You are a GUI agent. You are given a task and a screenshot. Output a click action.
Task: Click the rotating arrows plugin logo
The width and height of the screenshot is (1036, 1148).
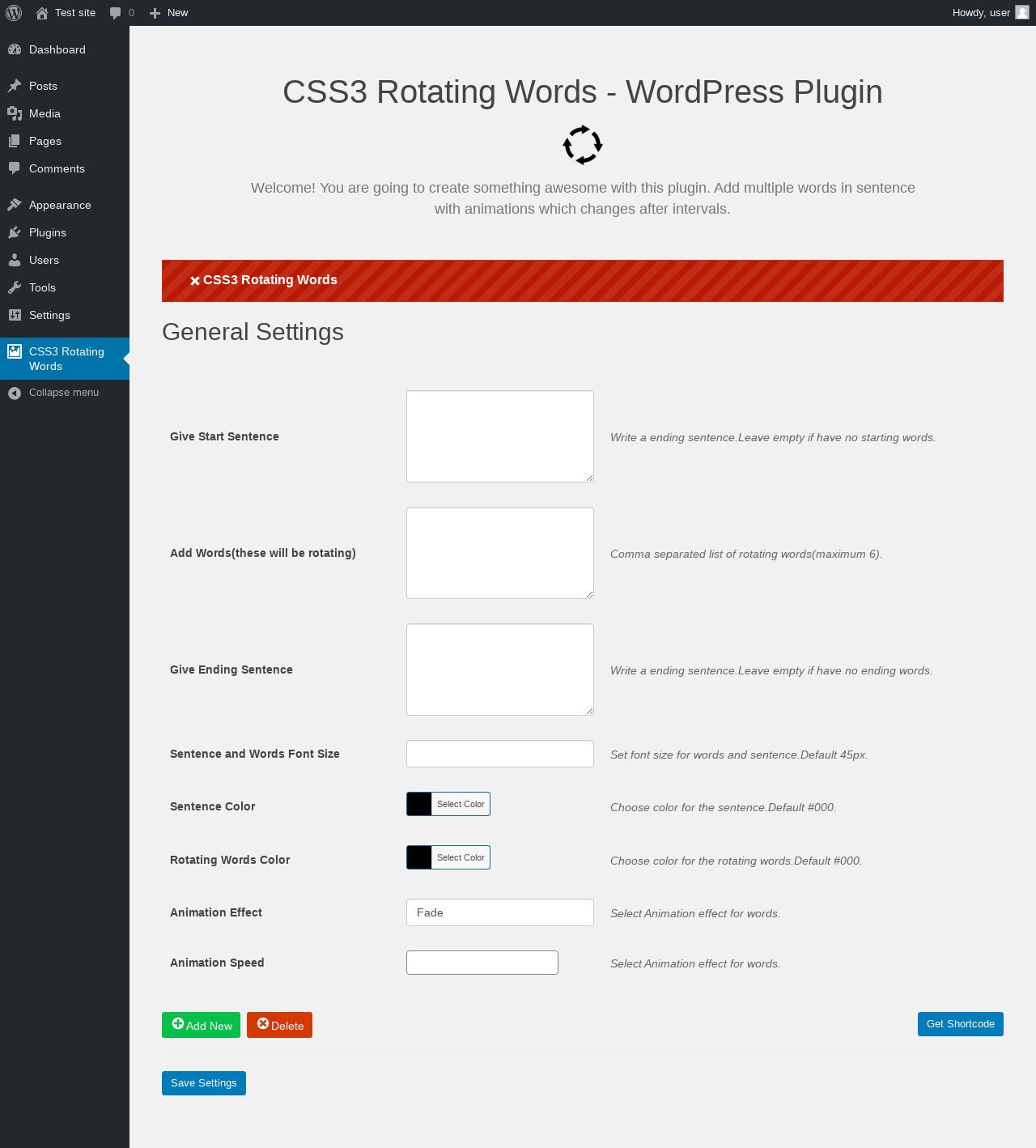click(583, 145)
